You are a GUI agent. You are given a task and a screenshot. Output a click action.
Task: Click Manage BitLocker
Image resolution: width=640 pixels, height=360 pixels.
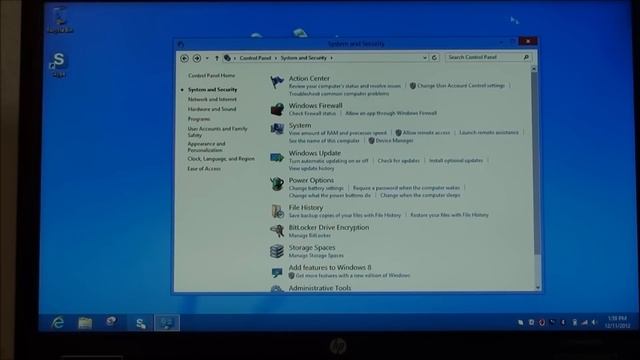(310, 236)
